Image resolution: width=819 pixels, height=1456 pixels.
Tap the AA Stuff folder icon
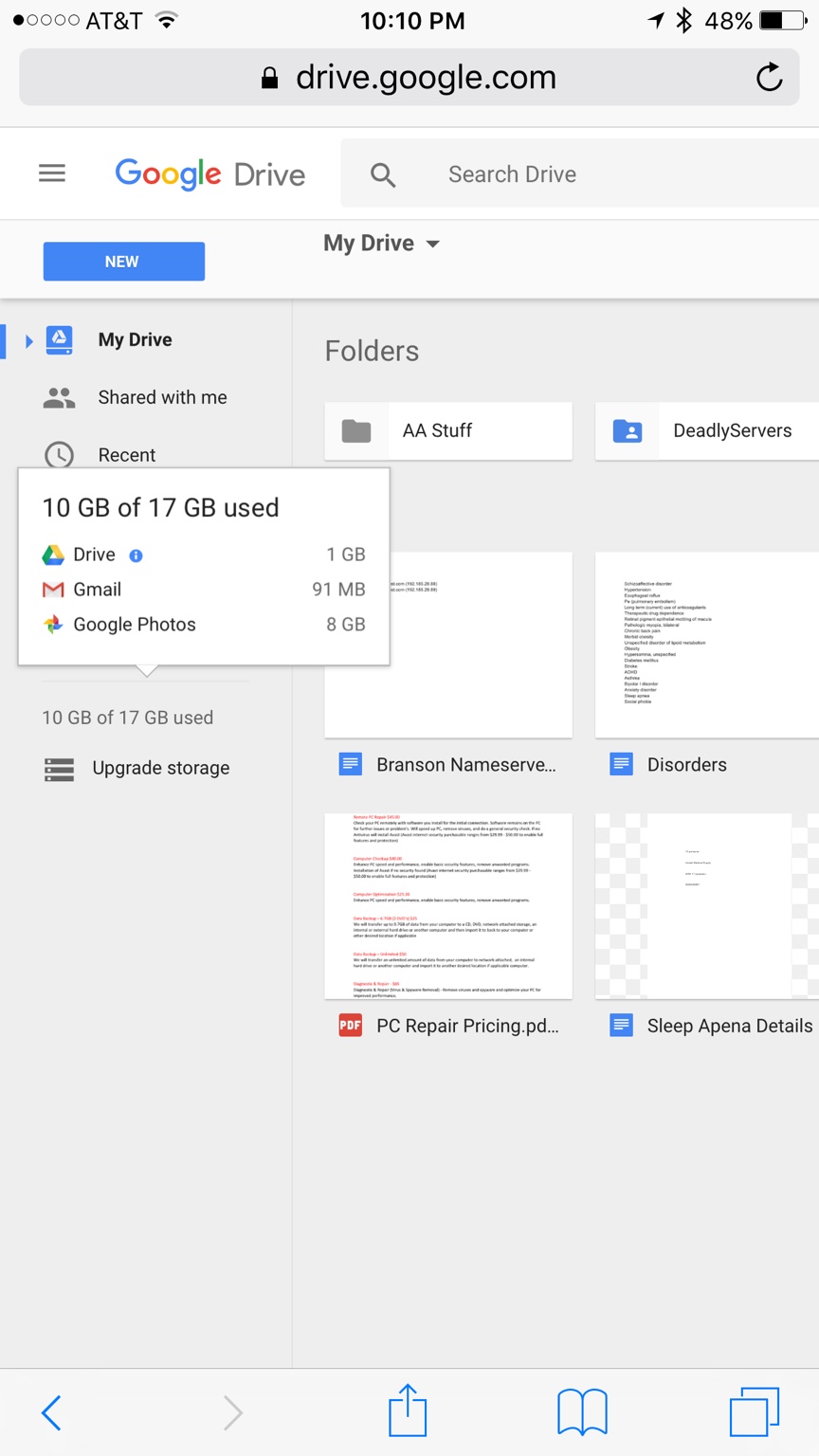(356, 431)
